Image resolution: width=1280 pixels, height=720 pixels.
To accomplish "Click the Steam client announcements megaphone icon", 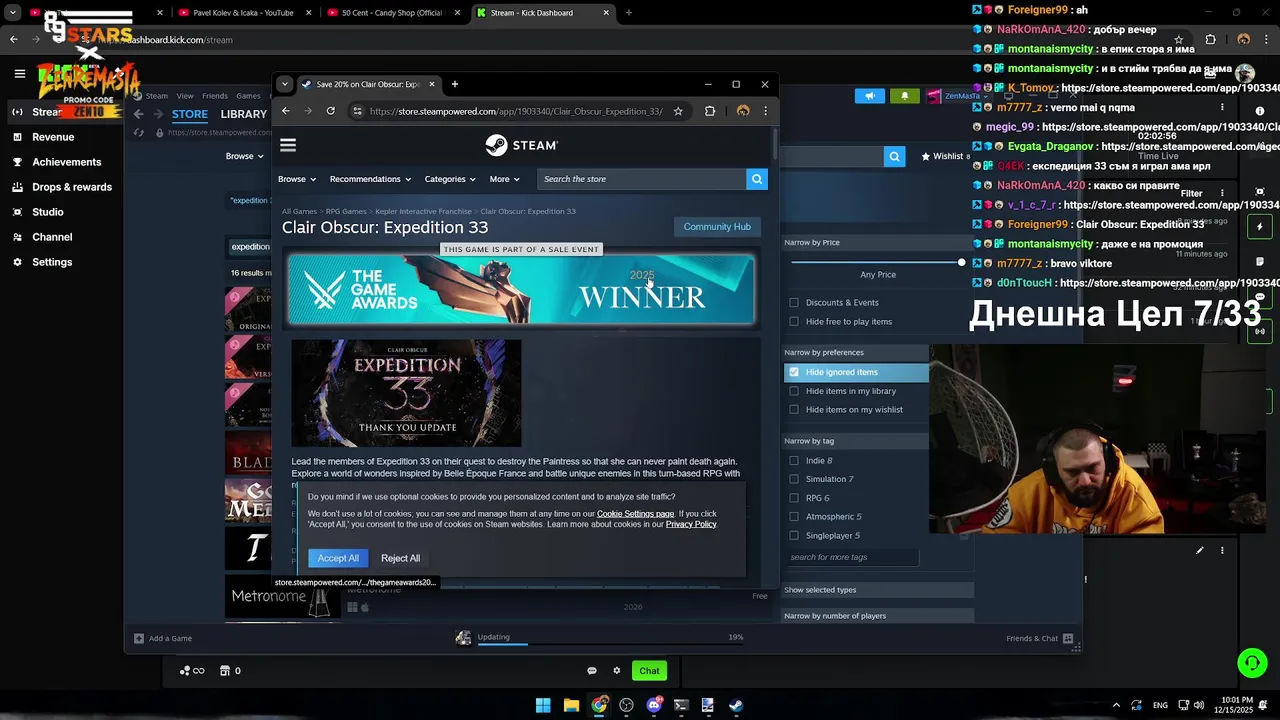I will (870, 96).
